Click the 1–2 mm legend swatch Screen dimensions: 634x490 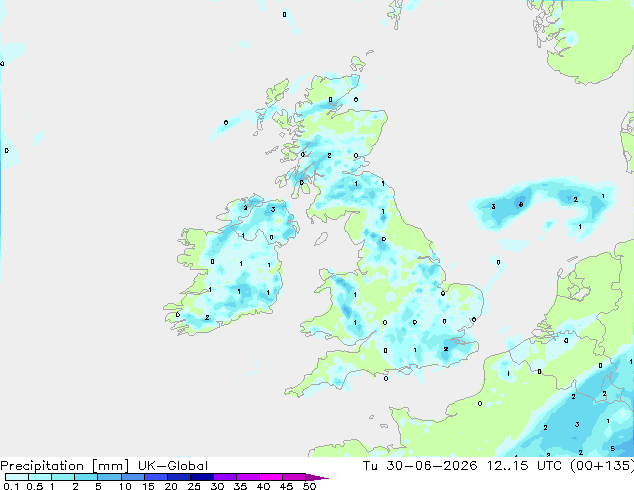63,477
